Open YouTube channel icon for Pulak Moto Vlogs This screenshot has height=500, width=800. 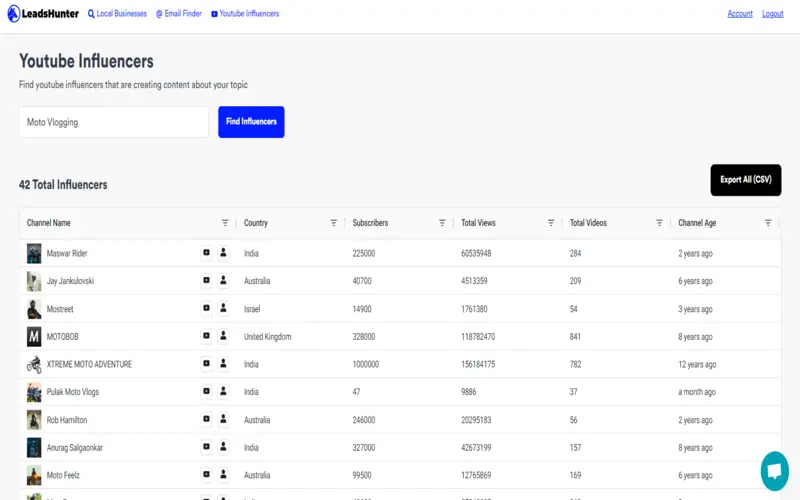pyautogui.click(x=206, y=391)
